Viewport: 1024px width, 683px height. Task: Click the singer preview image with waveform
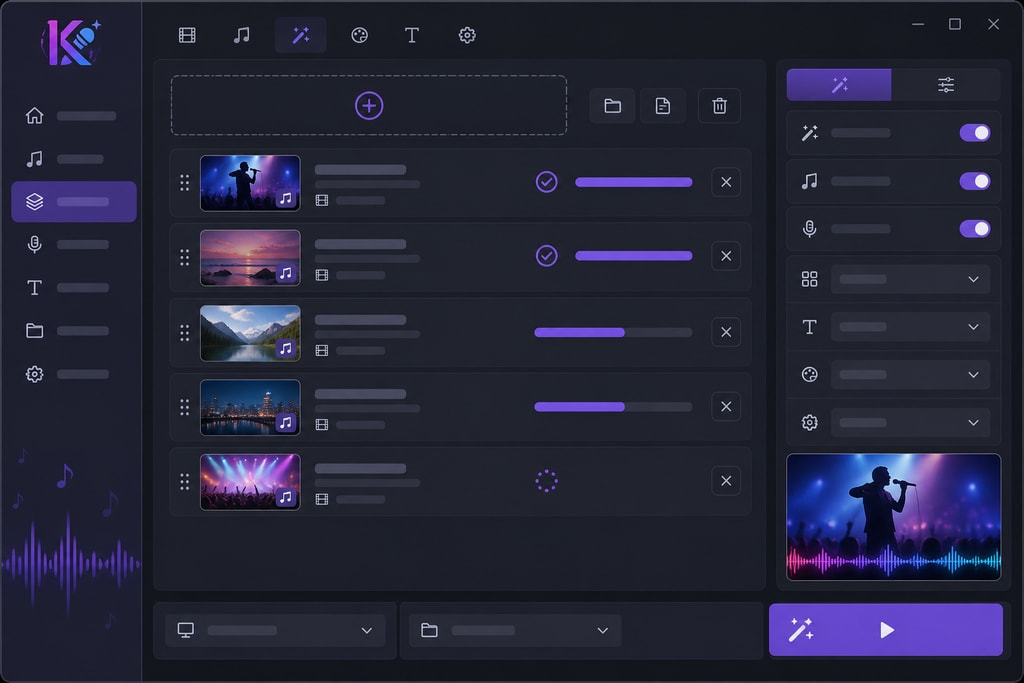coord(893,517)
